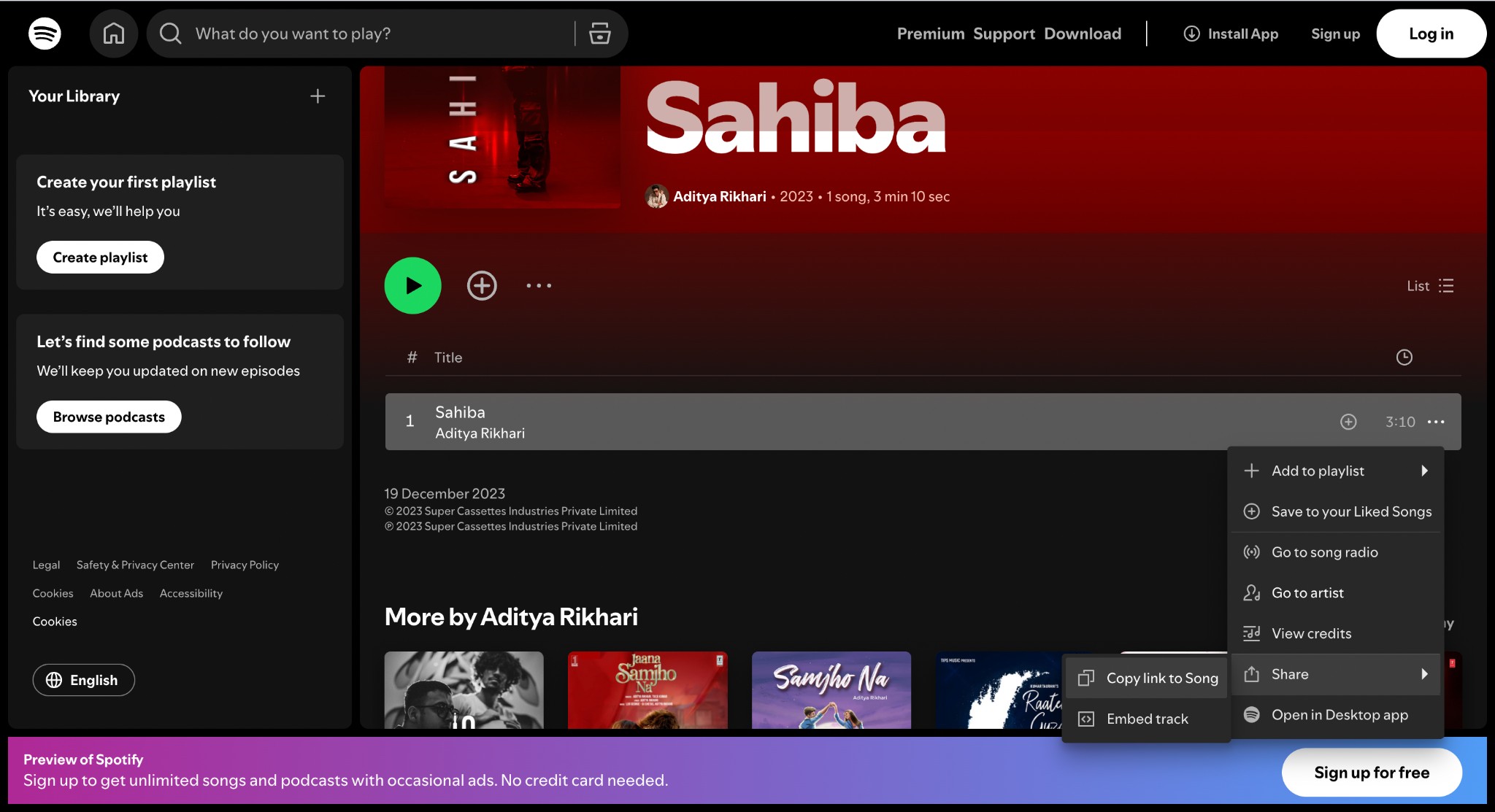Click share icon in context menu
This screenshot has width=1495, height=812.
click(x=1251, y=674)
